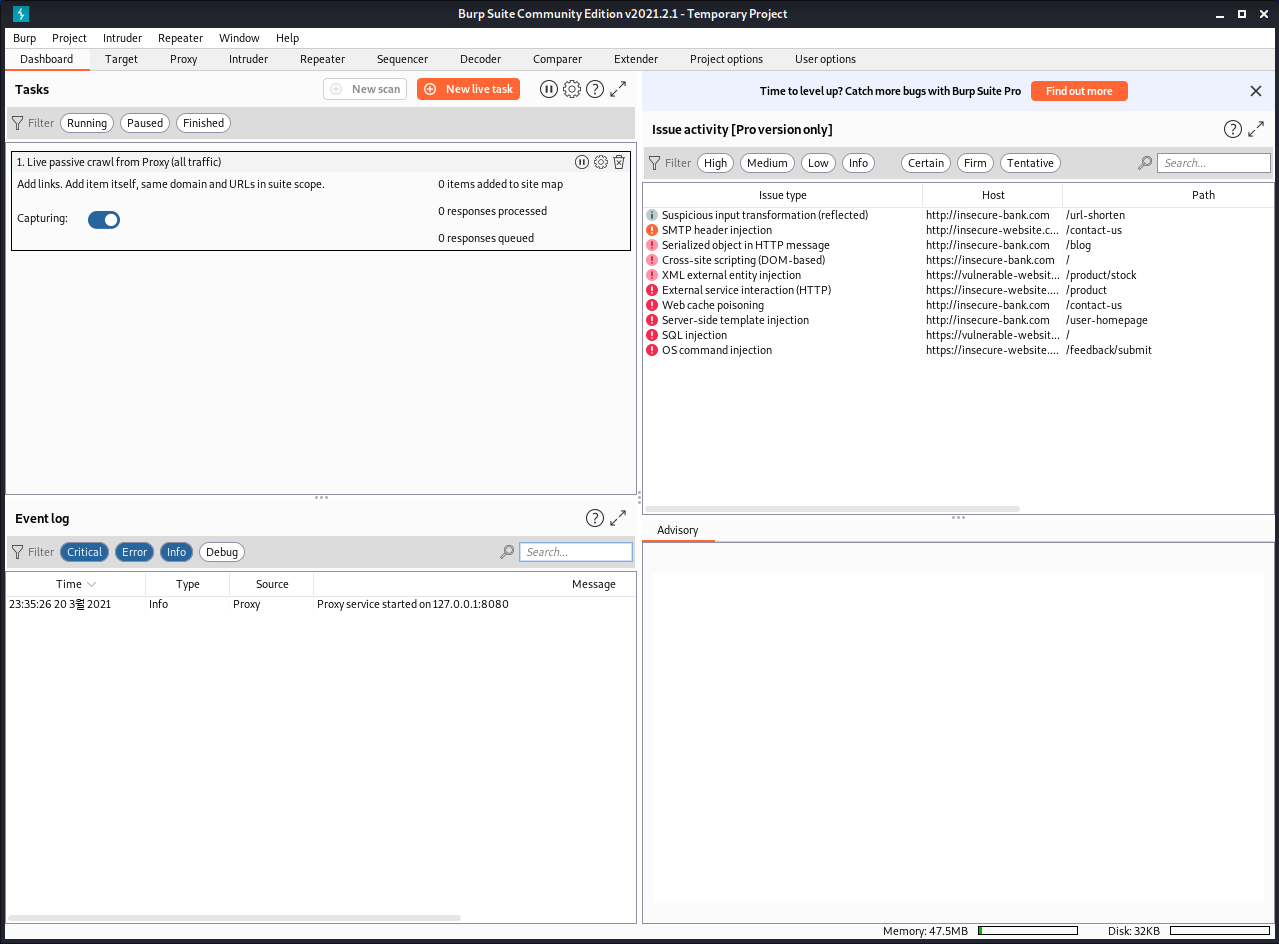This screenshot has width=1279, height=944.
Task: Delete the live passive crawl task
Action: (619, 162)
